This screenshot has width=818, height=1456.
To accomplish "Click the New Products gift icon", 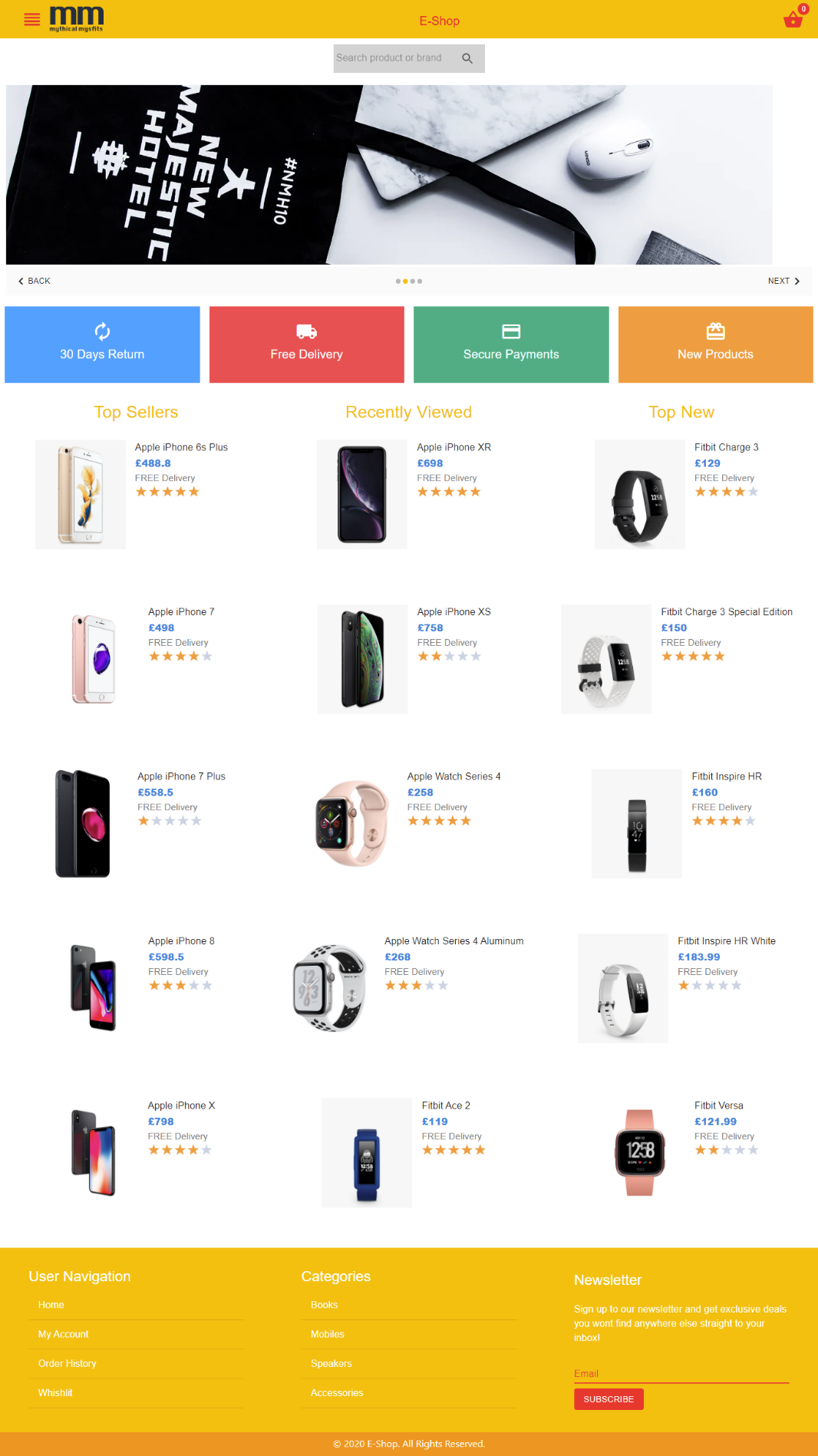I will pos(716,331).
